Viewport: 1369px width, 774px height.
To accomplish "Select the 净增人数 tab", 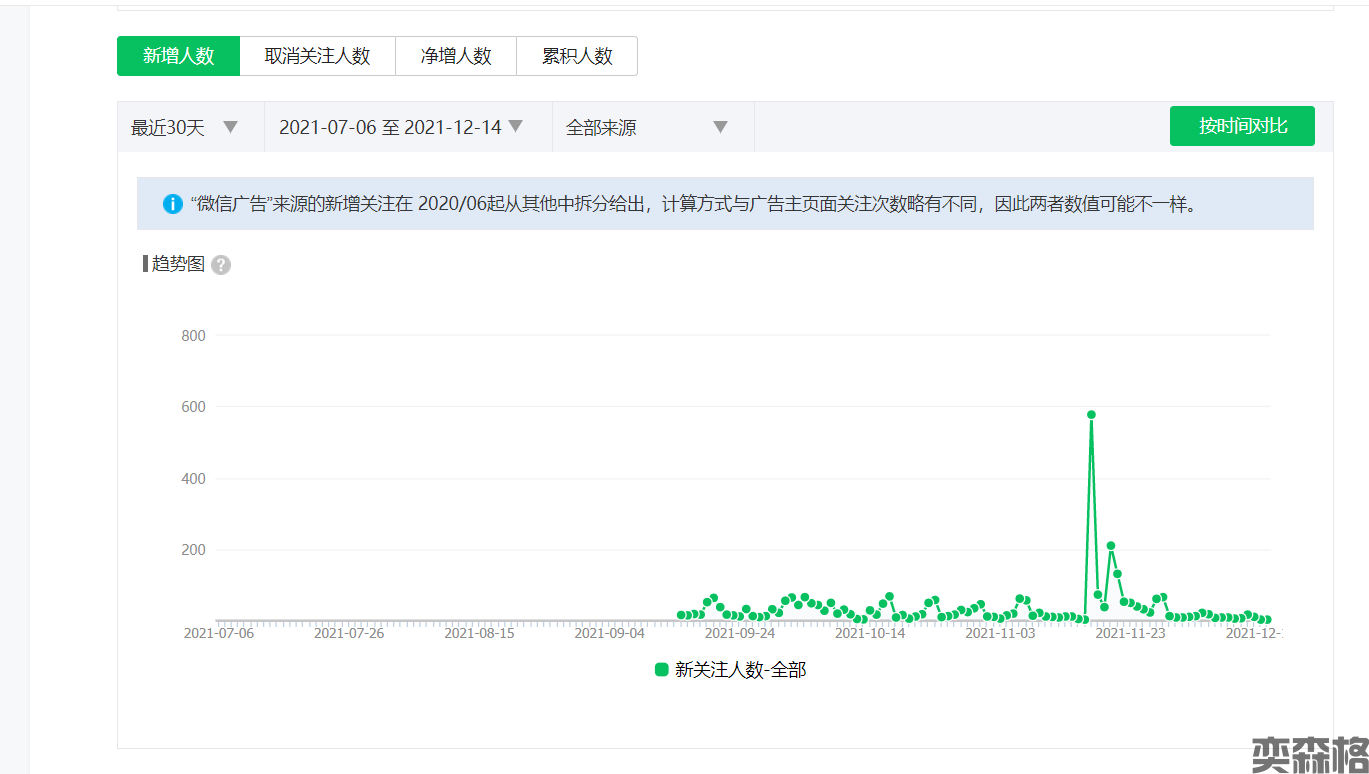I will (456, 56).
